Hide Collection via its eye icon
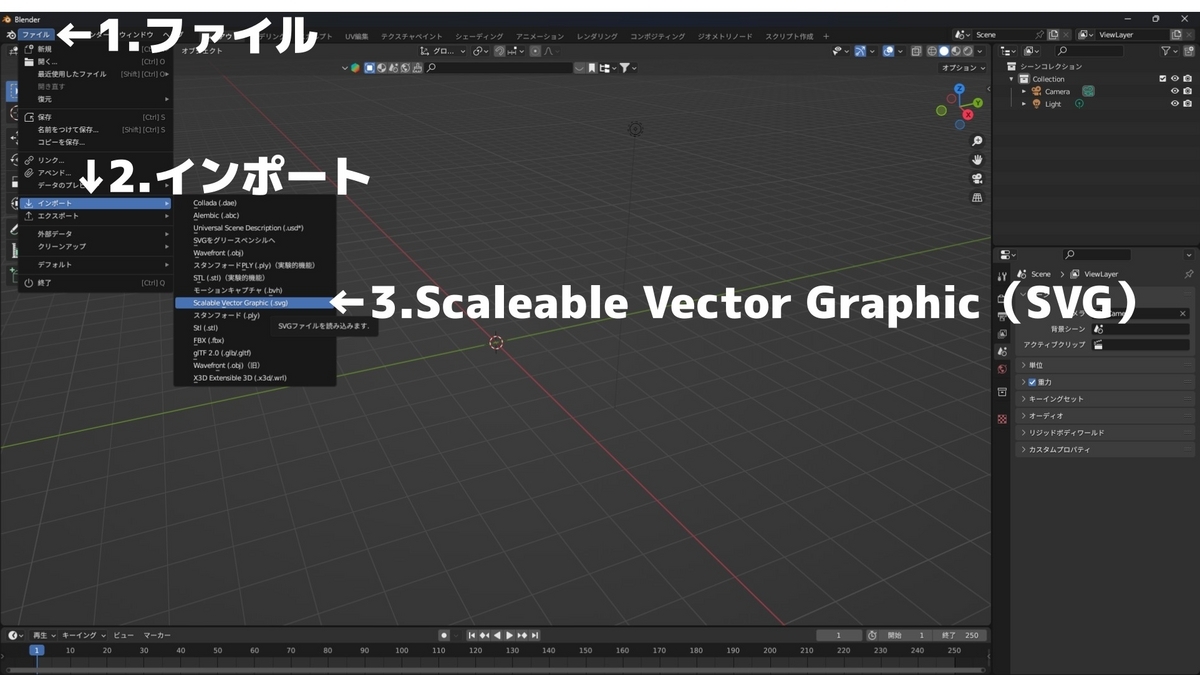This screenshot has width=1200, height=675. [1175, 79]
